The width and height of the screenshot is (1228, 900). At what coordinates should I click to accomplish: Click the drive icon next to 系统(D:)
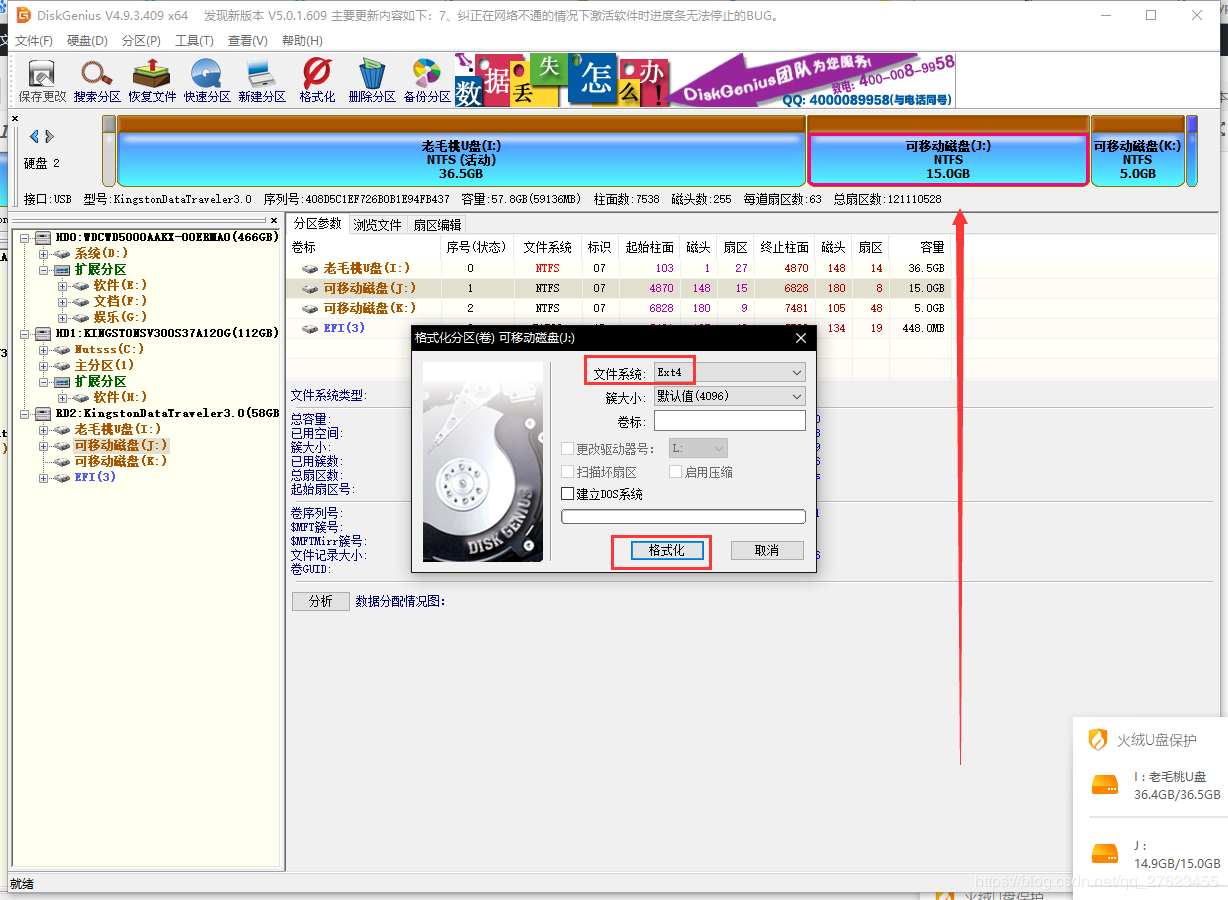(x=63, y=253)
